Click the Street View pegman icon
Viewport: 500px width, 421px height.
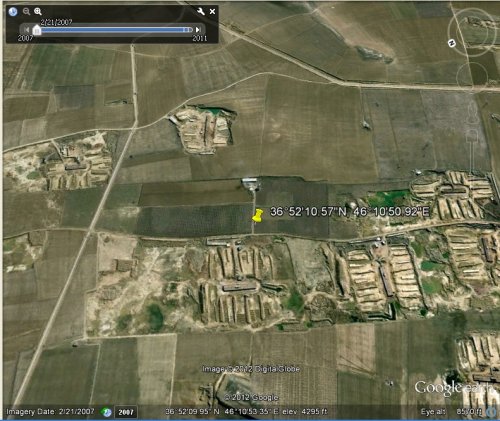coord(472,112)
